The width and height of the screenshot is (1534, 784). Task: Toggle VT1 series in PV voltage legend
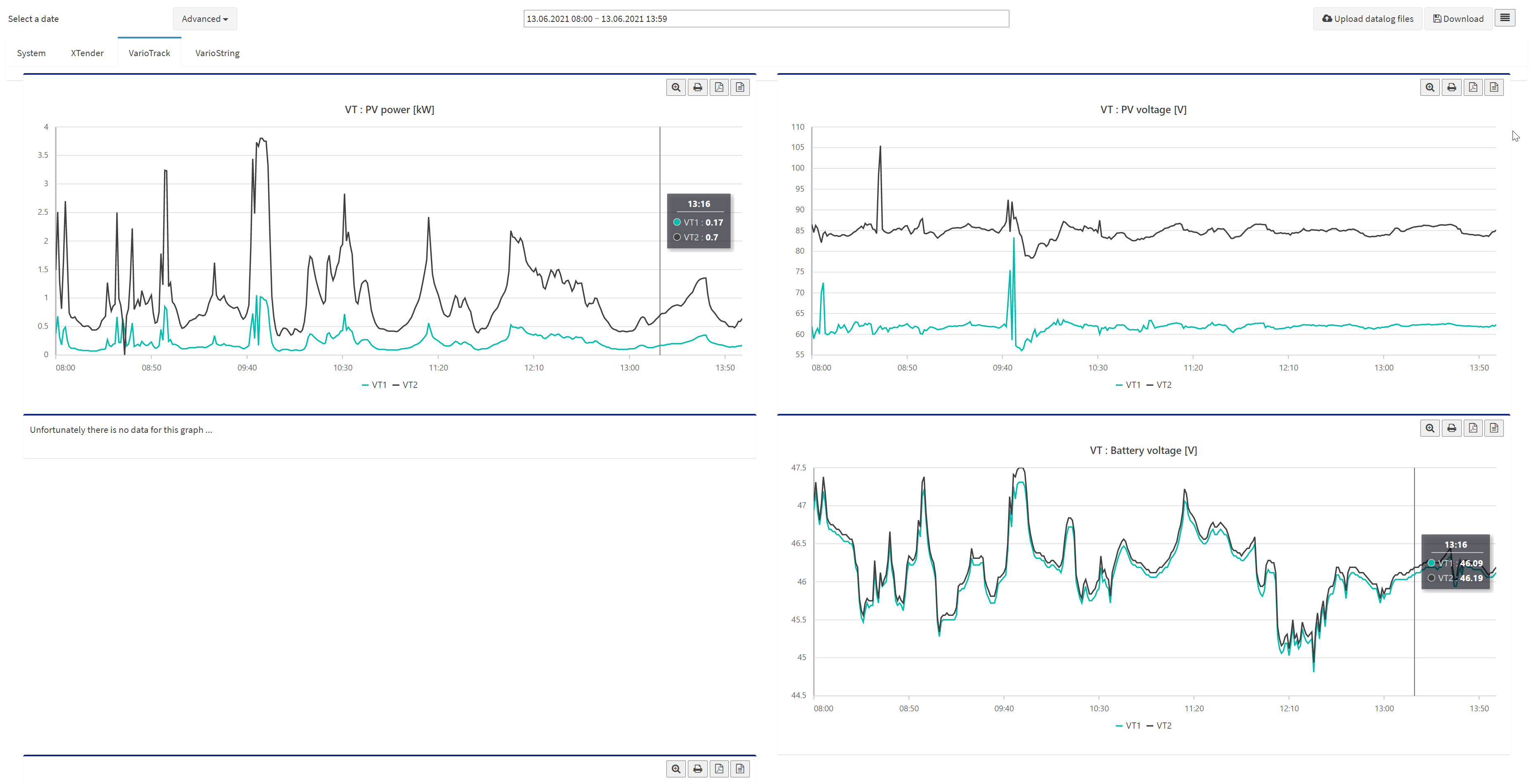pos(1128,385)
